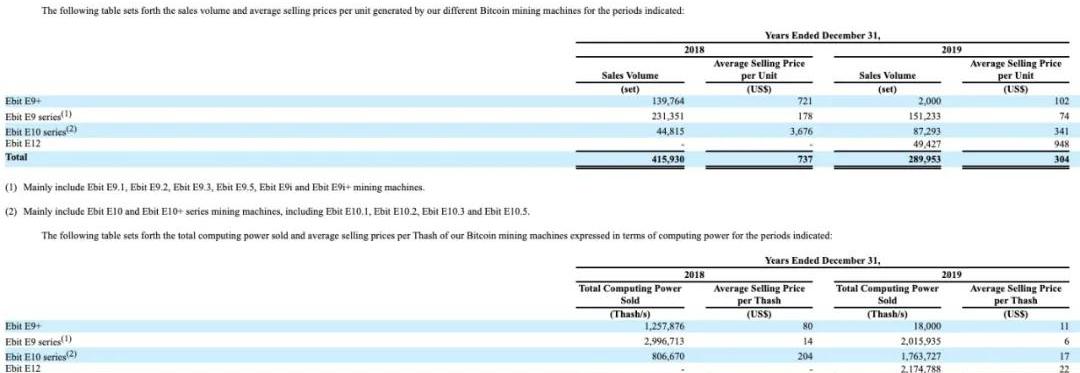Click the Total row label in first table
Viewport: 1080px width, 373px height.
pos(15,158)
